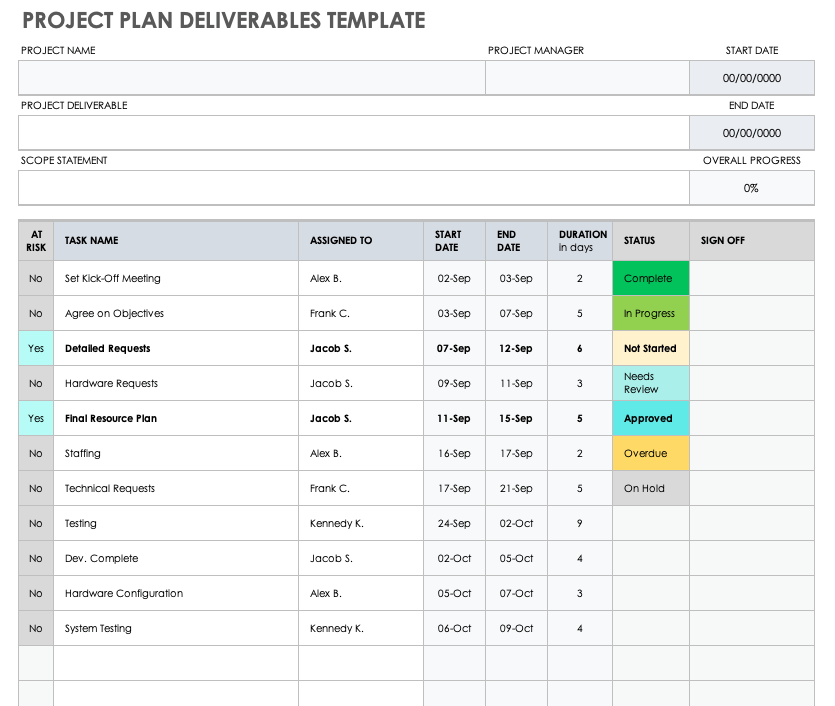This screenshot has width=835, height=706.
Task: Select the Start Date value 00/00/0000
Action: pos(752,78)
